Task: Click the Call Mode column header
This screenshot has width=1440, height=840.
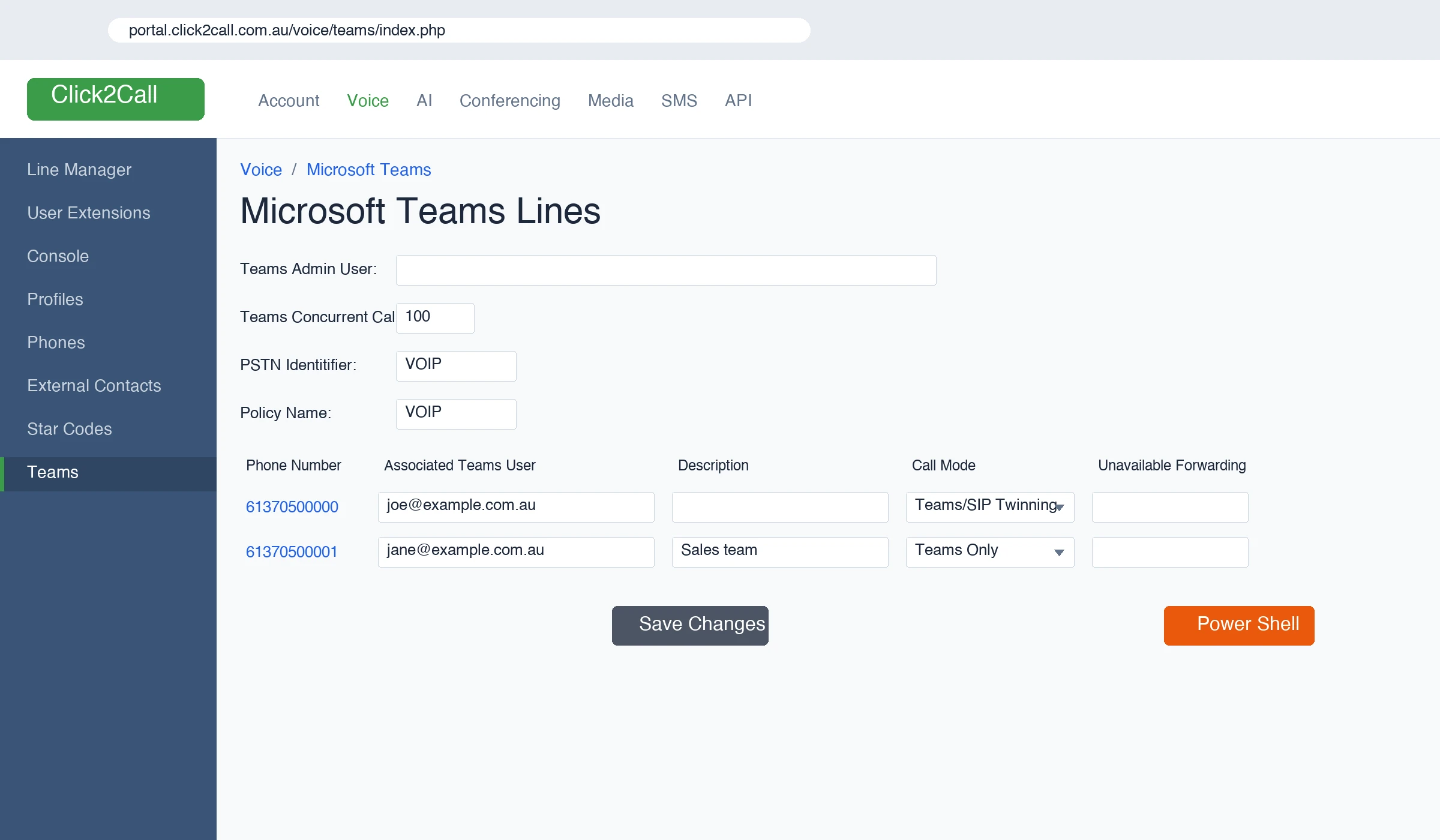Action: [944, 466]
